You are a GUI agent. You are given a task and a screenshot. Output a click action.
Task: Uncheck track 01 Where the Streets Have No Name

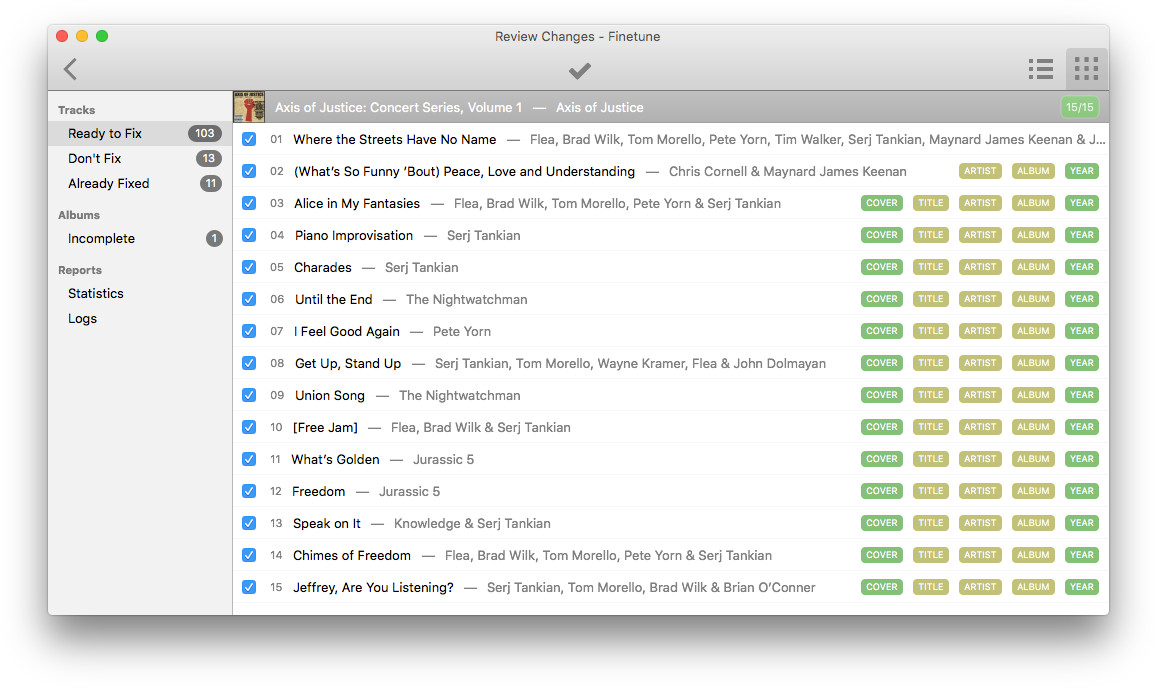pos(249,139)
